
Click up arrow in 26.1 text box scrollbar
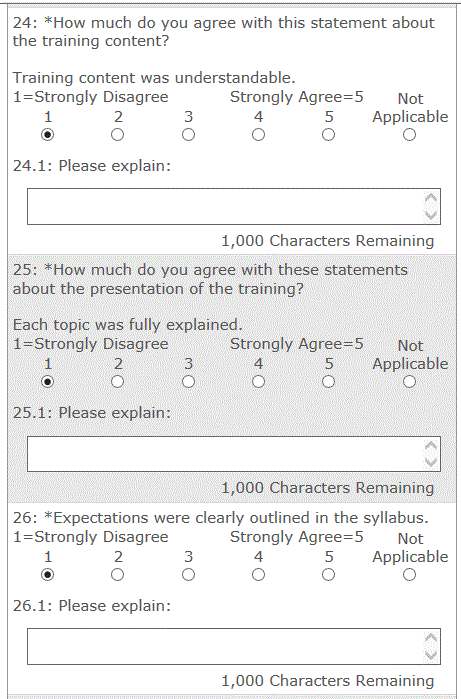tap(431, 638)
